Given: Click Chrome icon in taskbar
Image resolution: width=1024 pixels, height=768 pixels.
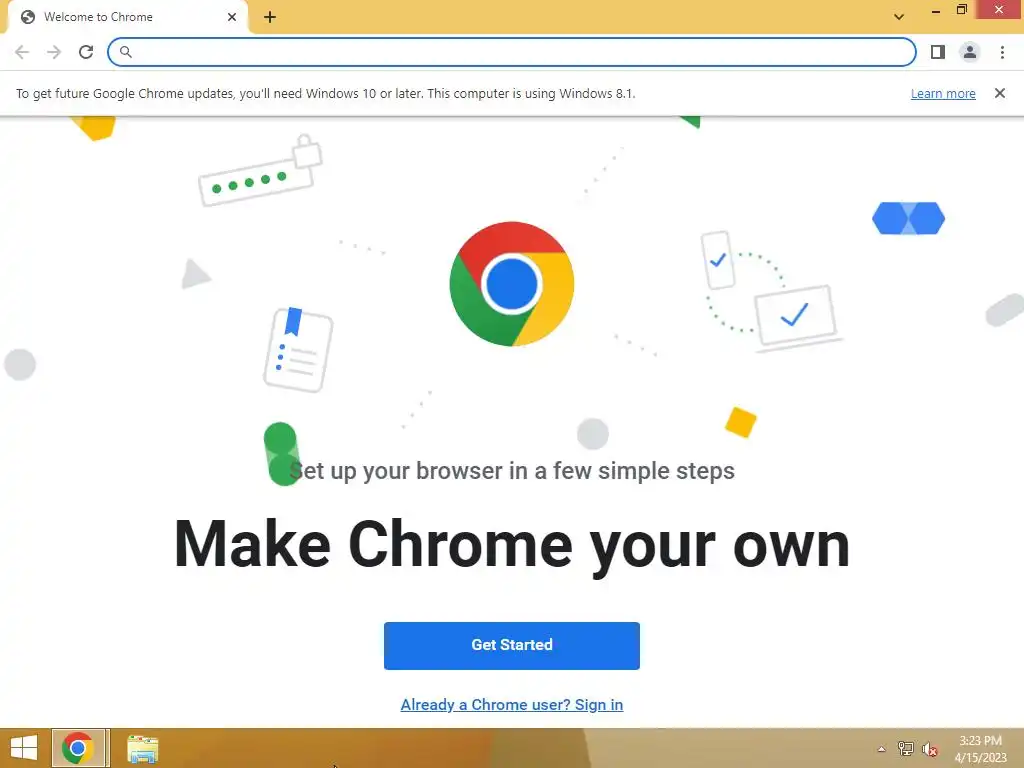Looking at the screenshot, I should 78,748.
